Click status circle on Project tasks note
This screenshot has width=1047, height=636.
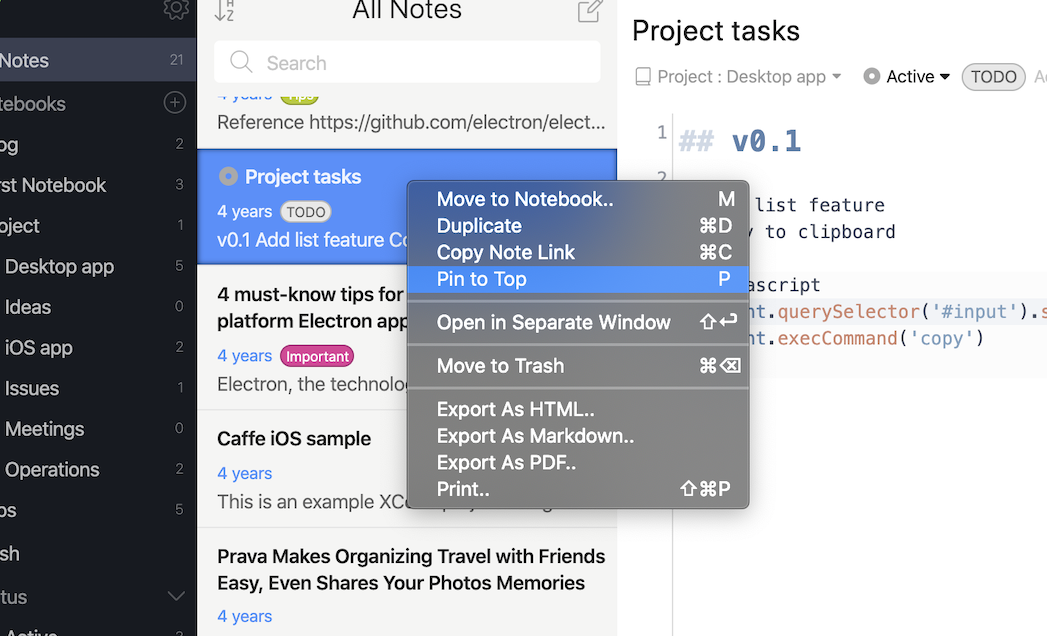[228, 177]
